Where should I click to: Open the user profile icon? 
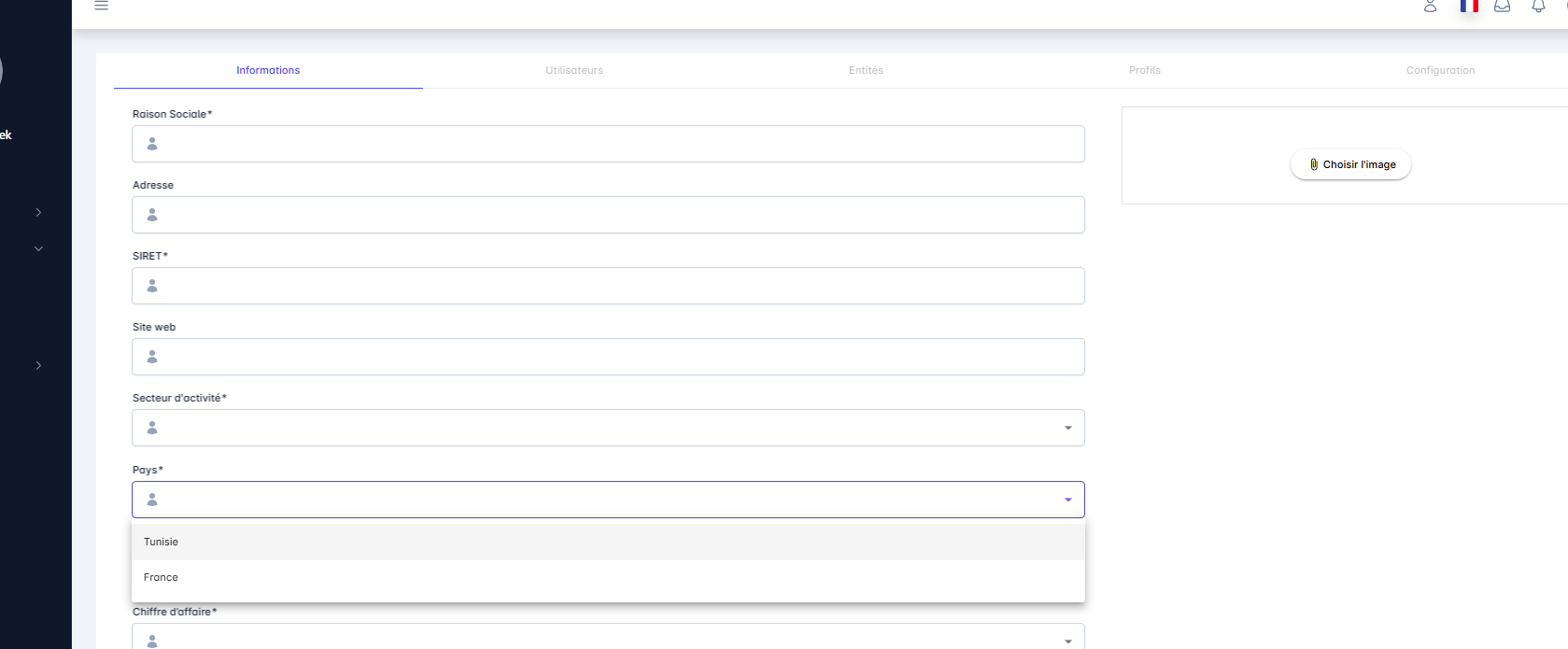coord(1430,7)
